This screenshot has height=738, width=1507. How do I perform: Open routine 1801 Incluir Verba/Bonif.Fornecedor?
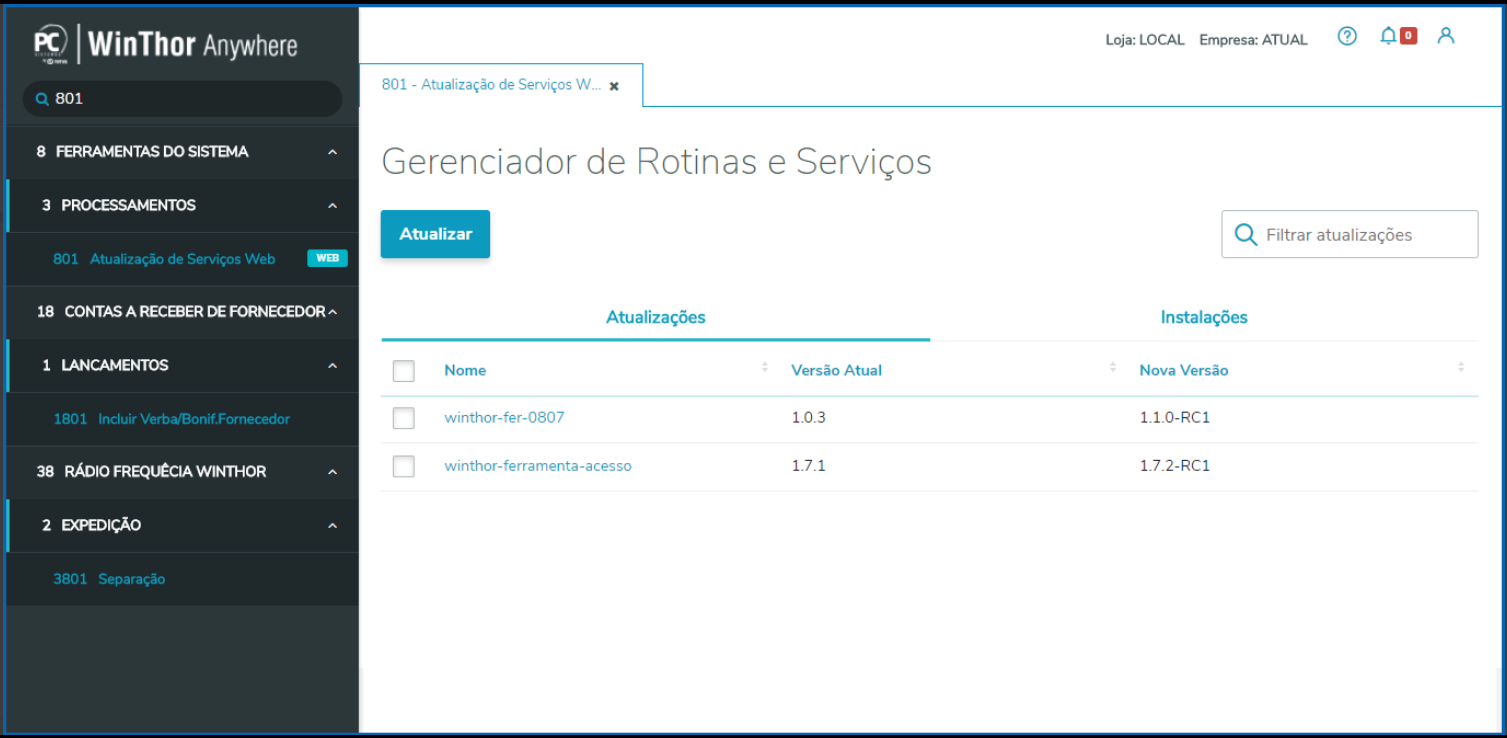[x=171, y=419]
